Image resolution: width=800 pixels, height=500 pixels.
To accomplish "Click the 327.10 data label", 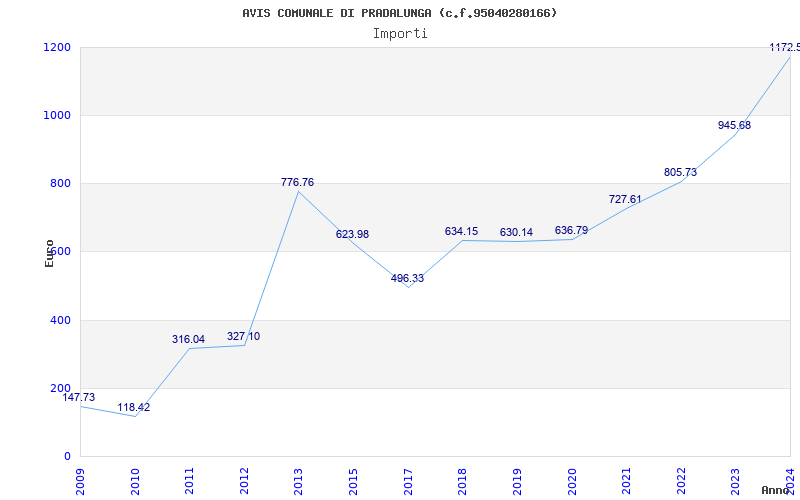I will click(x=243, y=336).
